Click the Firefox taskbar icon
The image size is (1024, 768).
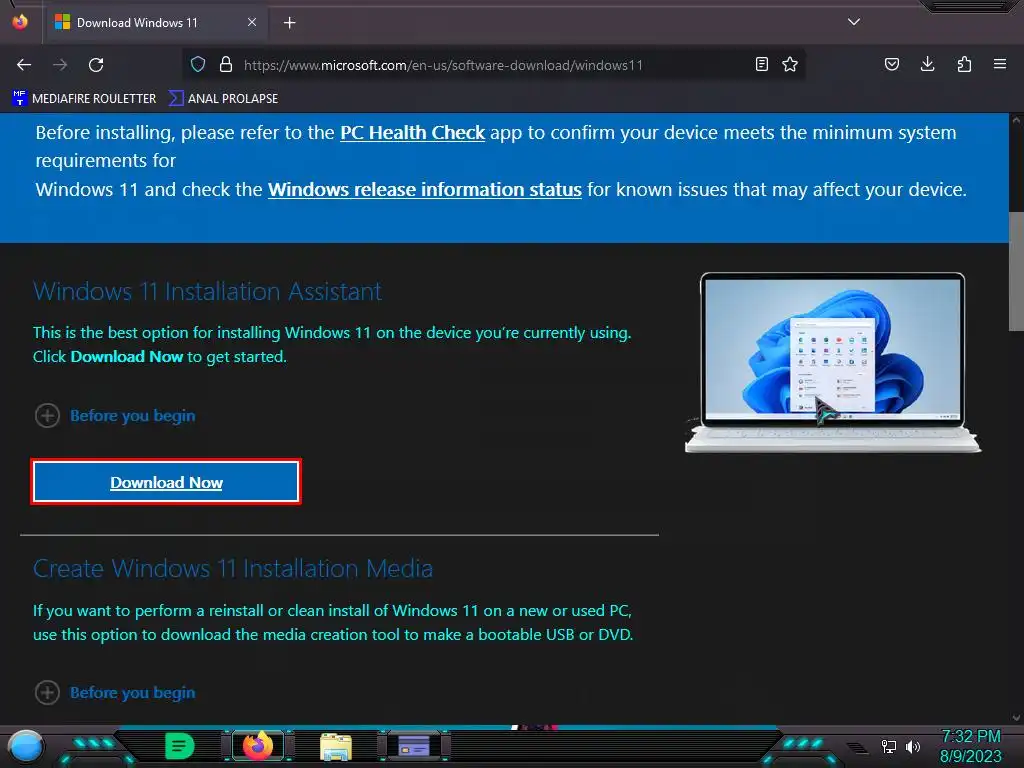coord(257,746)
